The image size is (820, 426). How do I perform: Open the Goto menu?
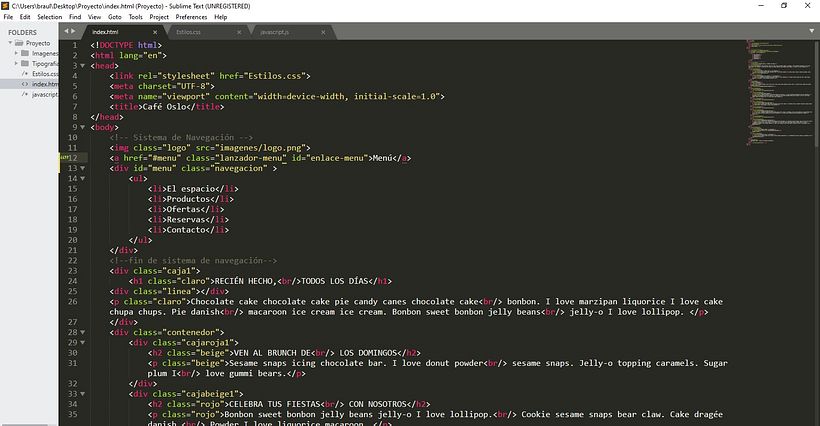[x=115, y=17]
